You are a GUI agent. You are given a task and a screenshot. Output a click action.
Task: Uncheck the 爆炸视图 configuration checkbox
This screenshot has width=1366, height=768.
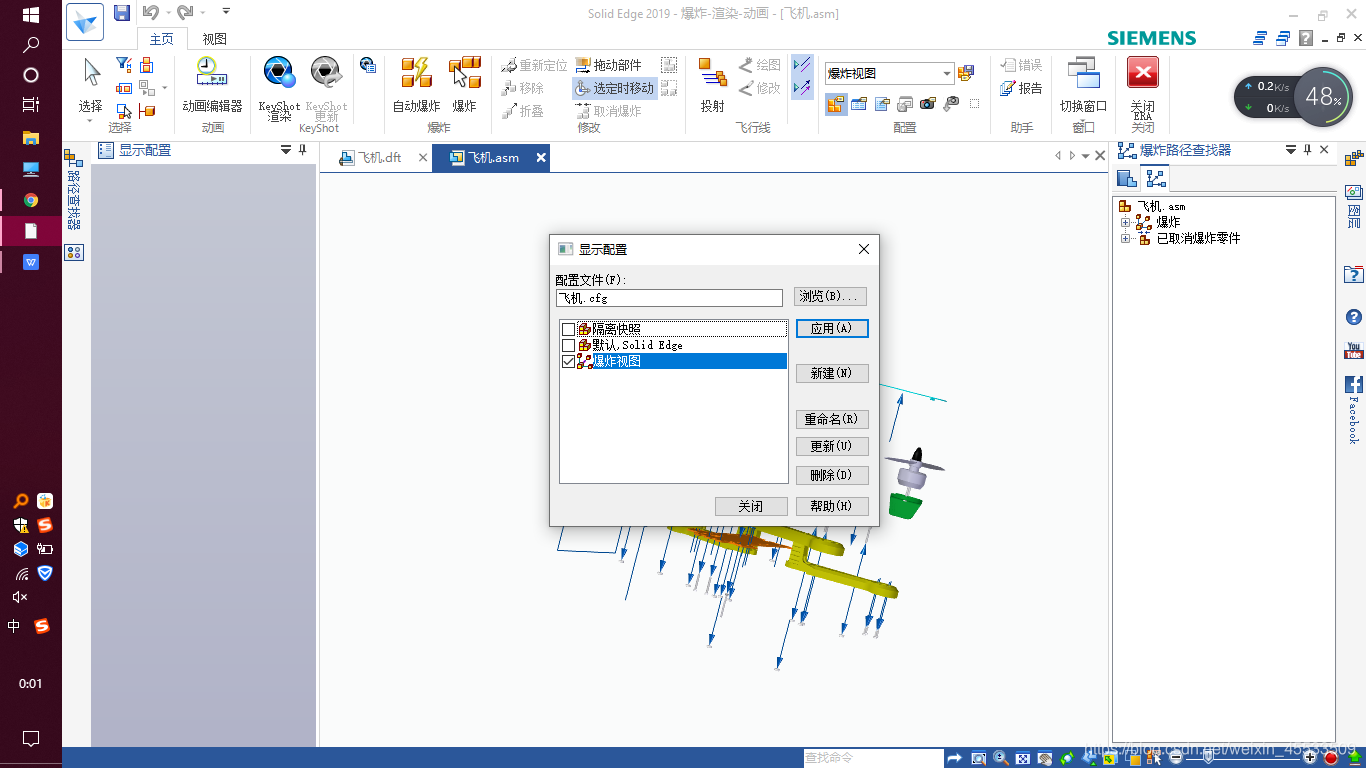pos(568,362)
